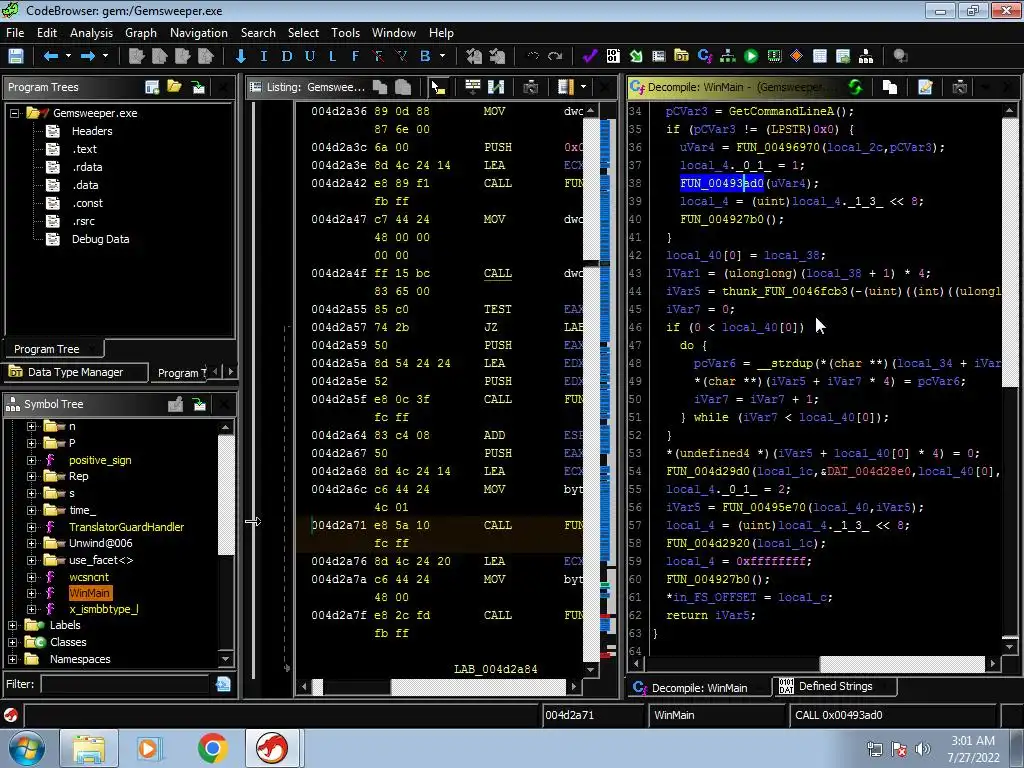Expand the Namespaces folder in Symbol Tree

pos(12,659)
